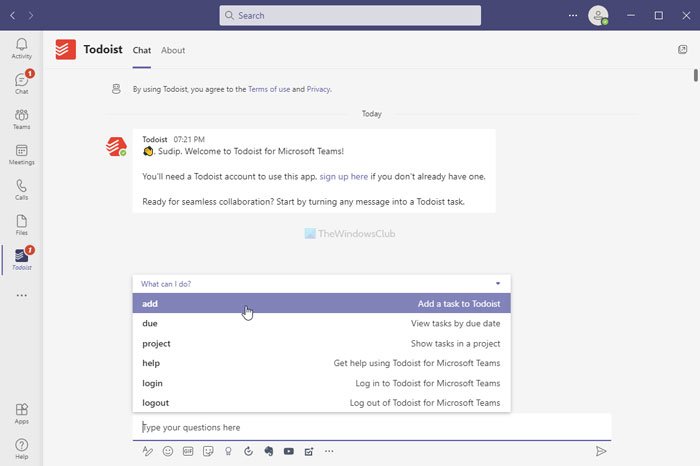Open the sticker picker

click(x=208, y=451)
